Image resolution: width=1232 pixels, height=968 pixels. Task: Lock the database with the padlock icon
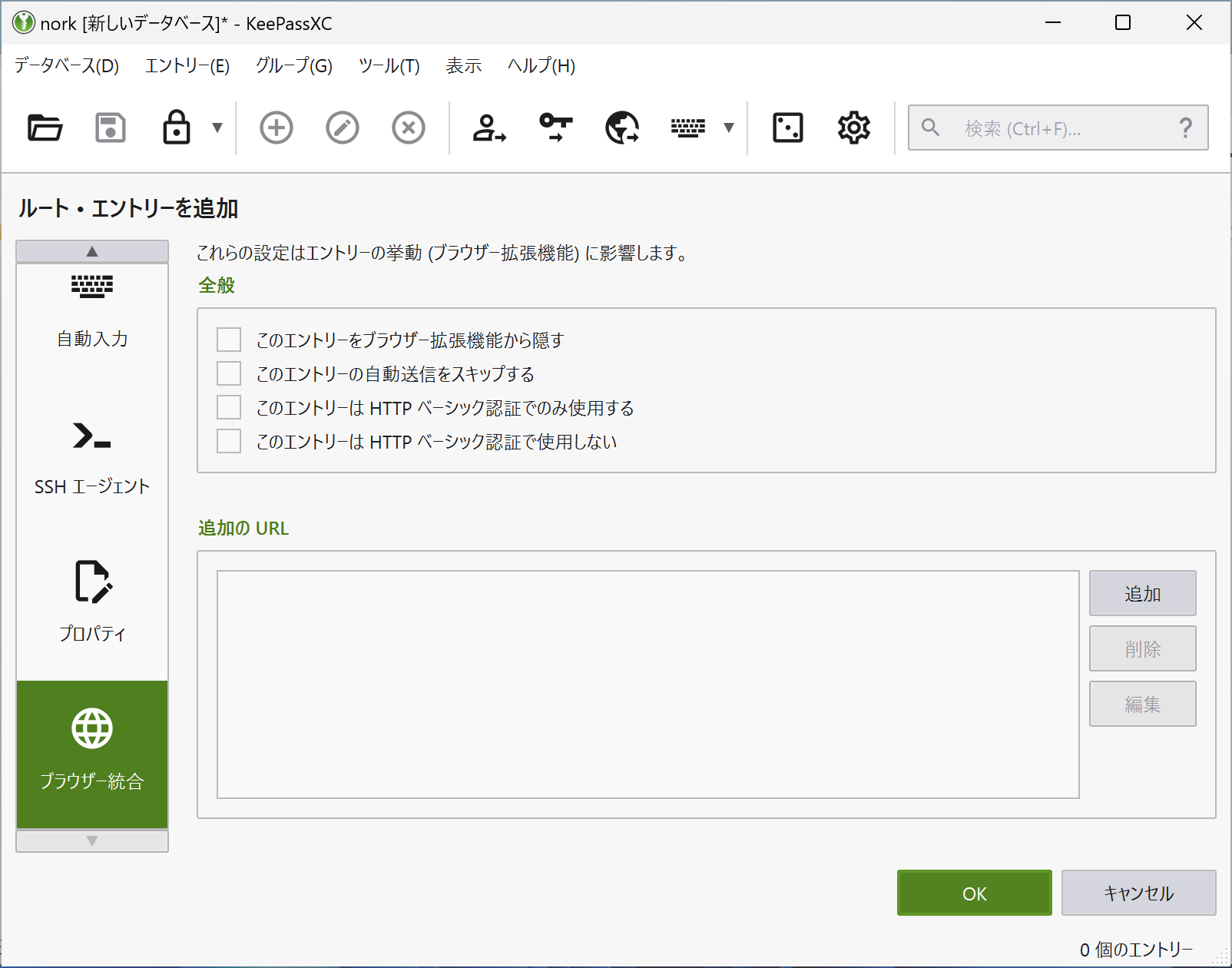point(177,128)
